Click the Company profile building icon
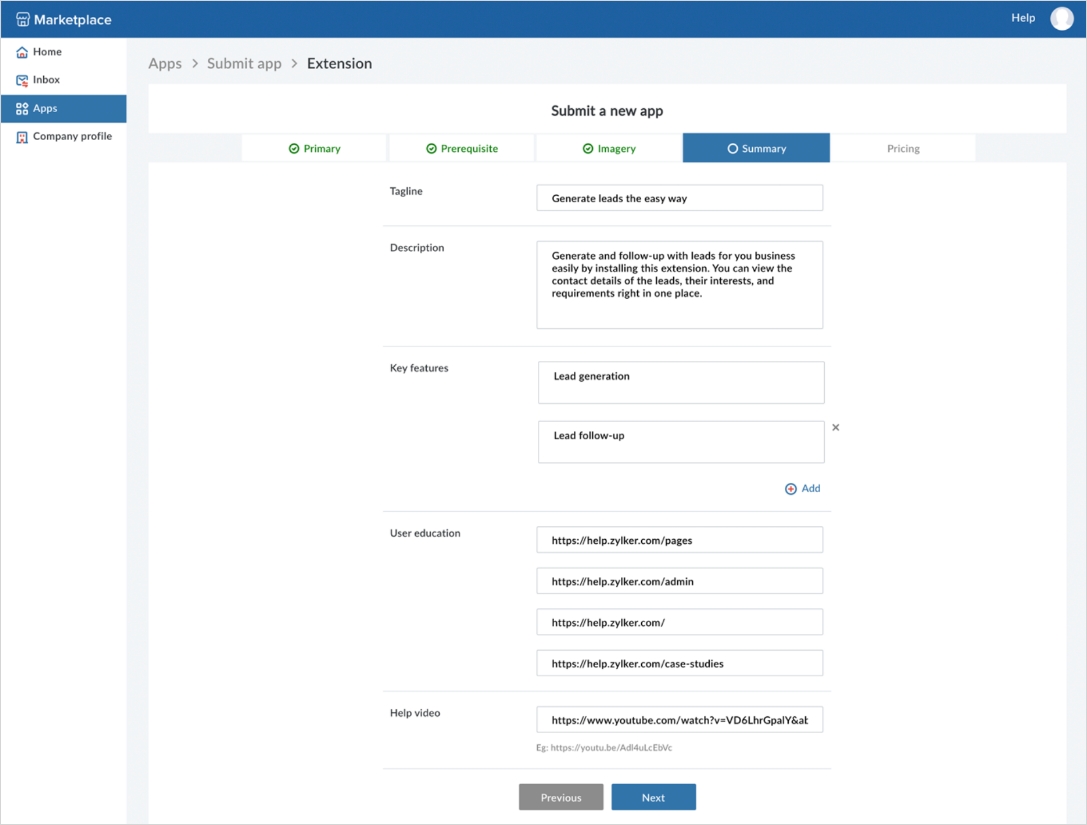This screenshot has height=825, width=1087. click(x=22, y=137)
